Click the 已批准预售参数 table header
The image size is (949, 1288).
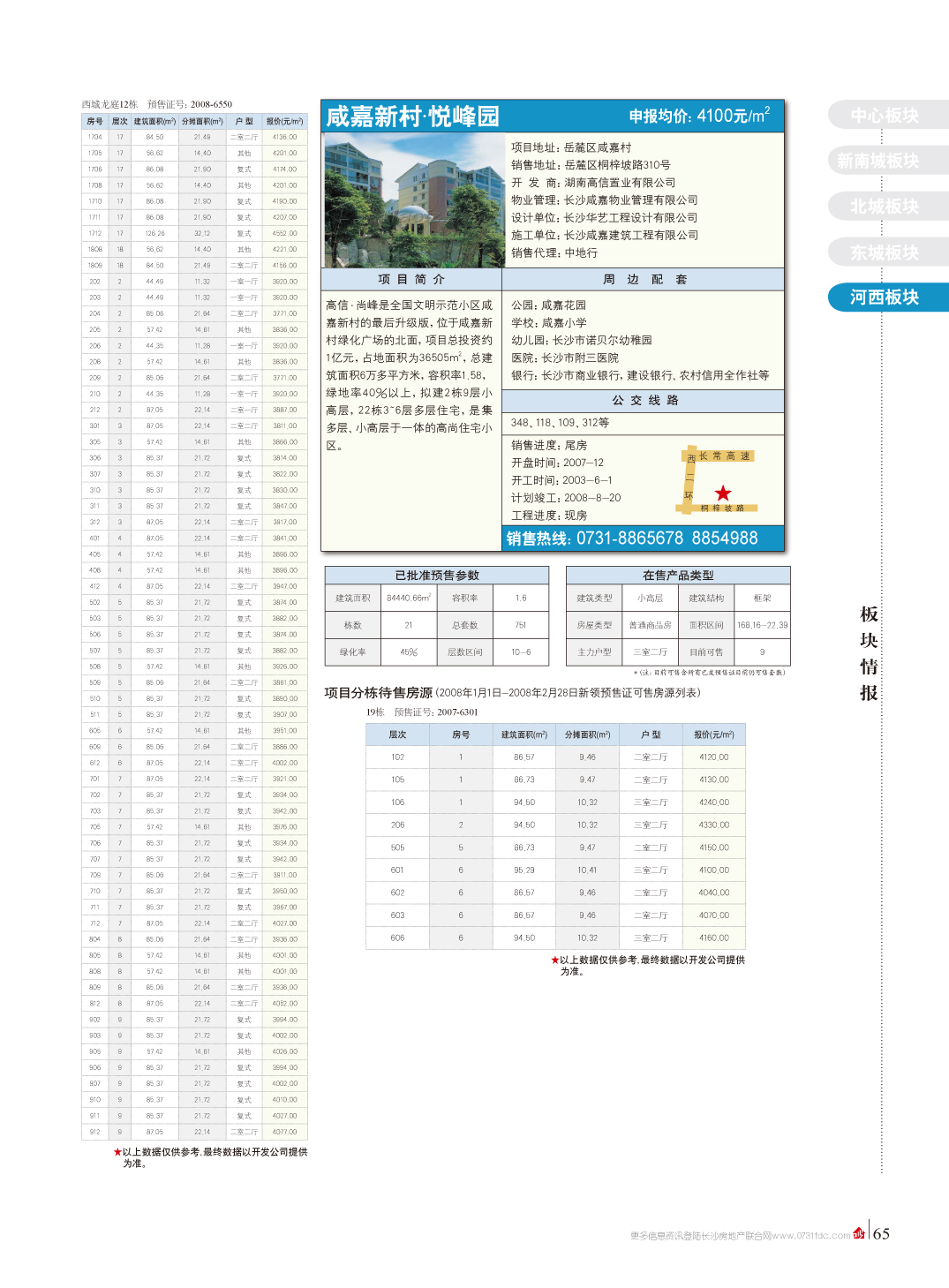(437, 576)
